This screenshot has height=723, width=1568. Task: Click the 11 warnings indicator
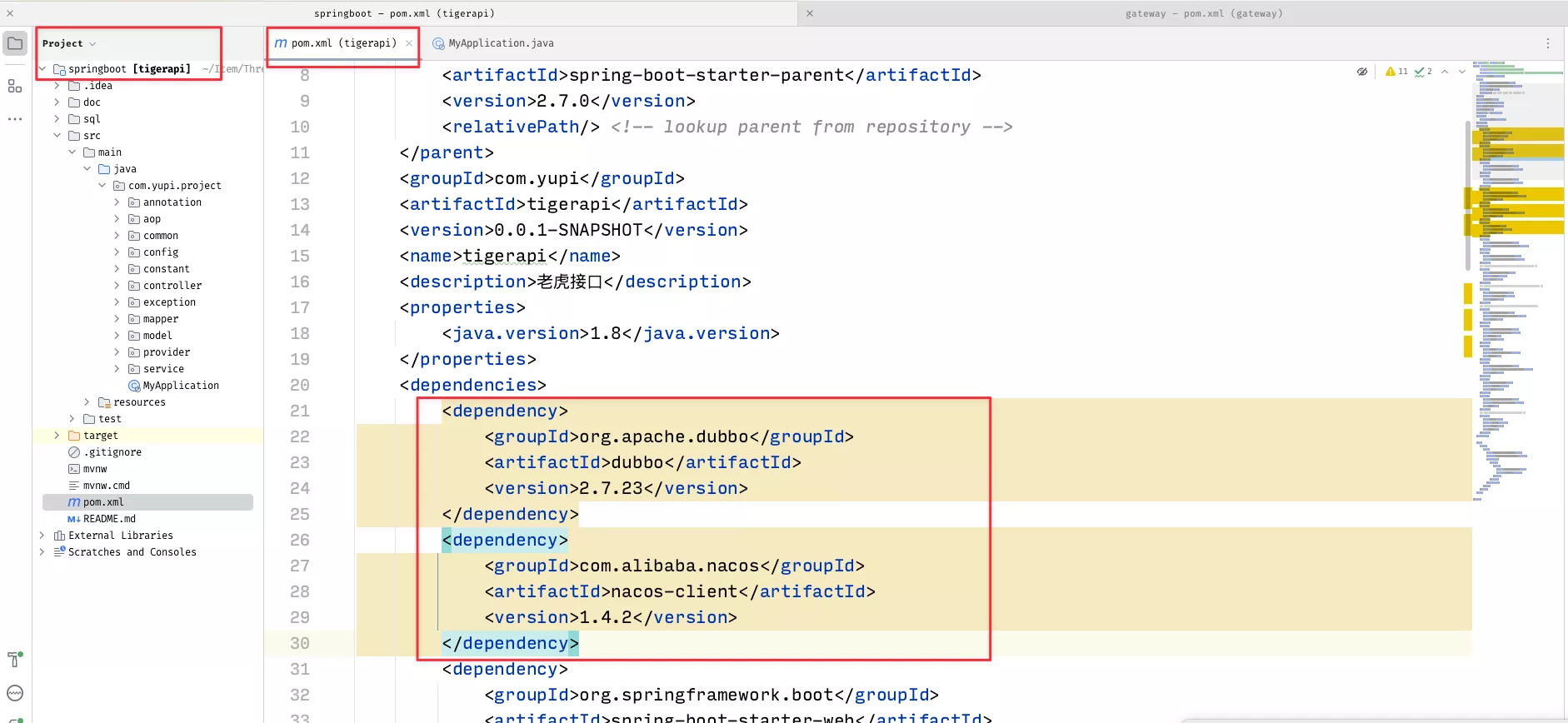pyautogui.click(x=1396, y=72)
